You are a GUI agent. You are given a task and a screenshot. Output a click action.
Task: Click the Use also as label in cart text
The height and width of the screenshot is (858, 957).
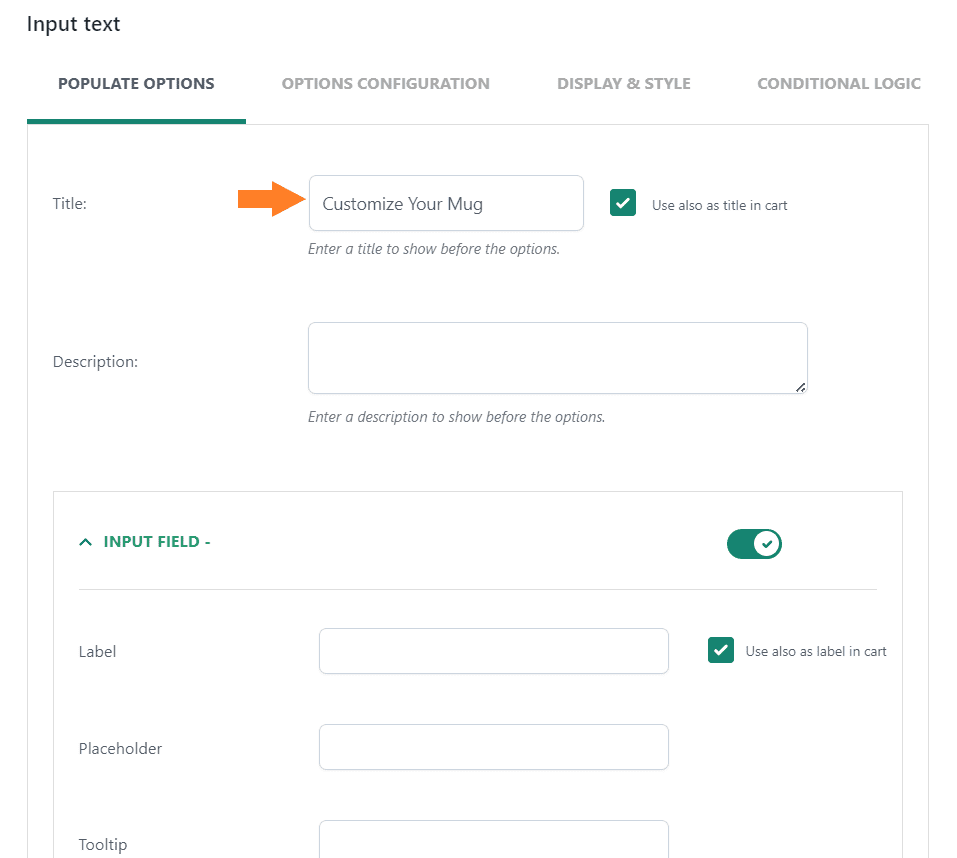click(x=816, y=652)
